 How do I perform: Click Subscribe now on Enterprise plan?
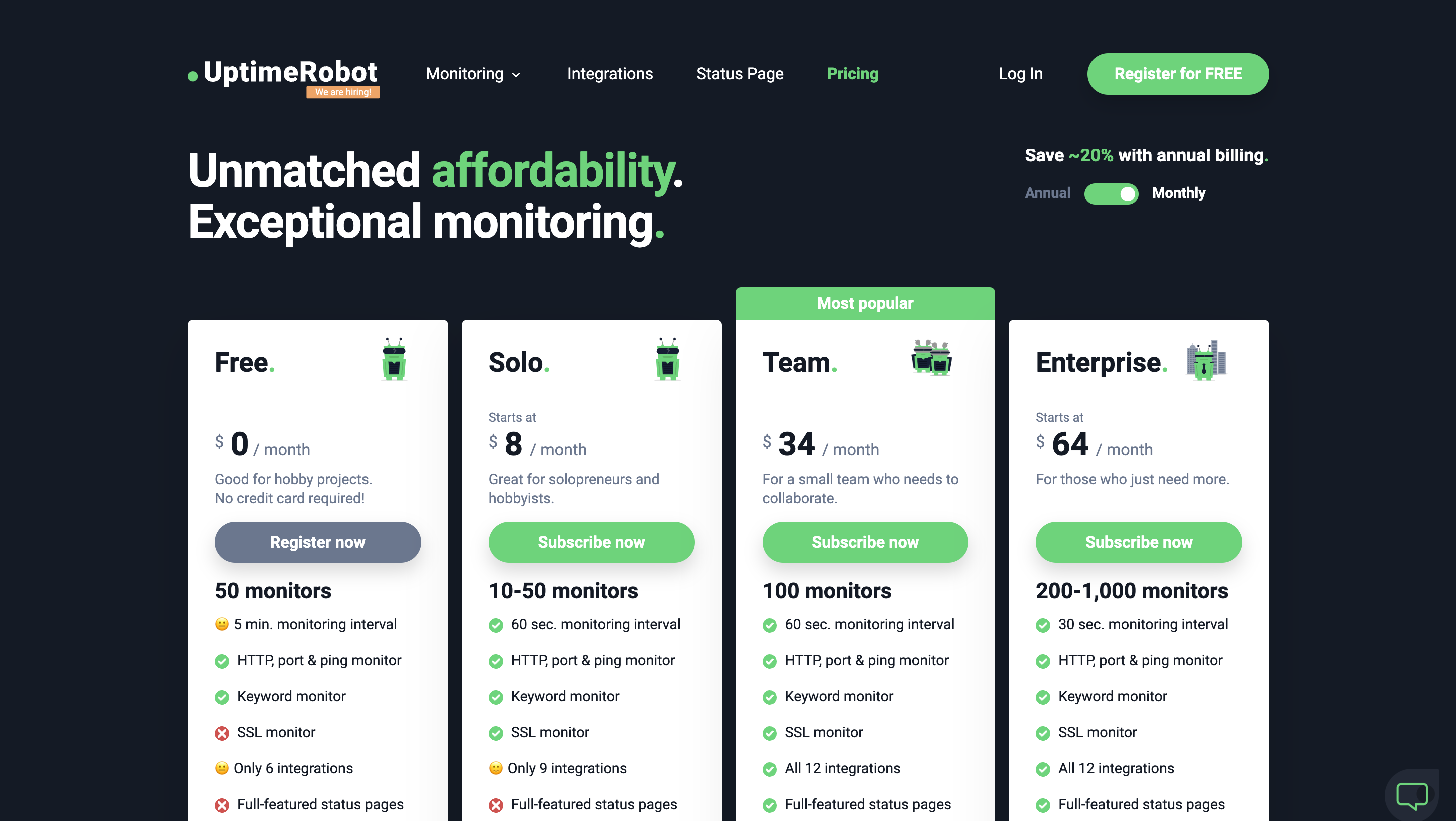point(1139,542)
